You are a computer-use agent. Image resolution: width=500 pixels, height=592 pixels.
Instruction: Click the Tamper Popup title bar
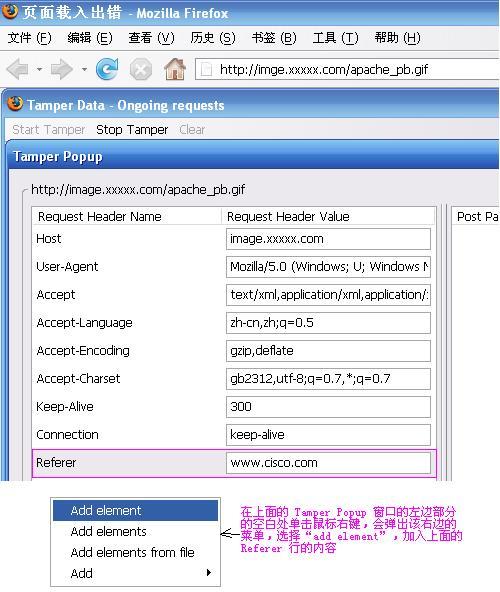[x=253, y=156]
